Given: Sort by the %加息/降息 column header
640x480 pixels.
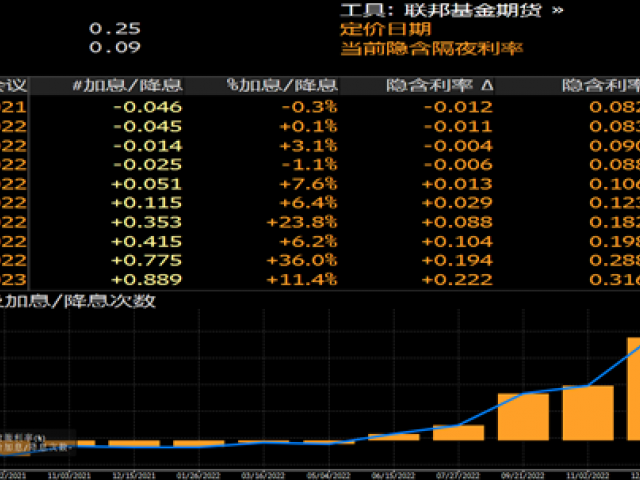Looking at the screenshot, I should [x=283, y=86].
